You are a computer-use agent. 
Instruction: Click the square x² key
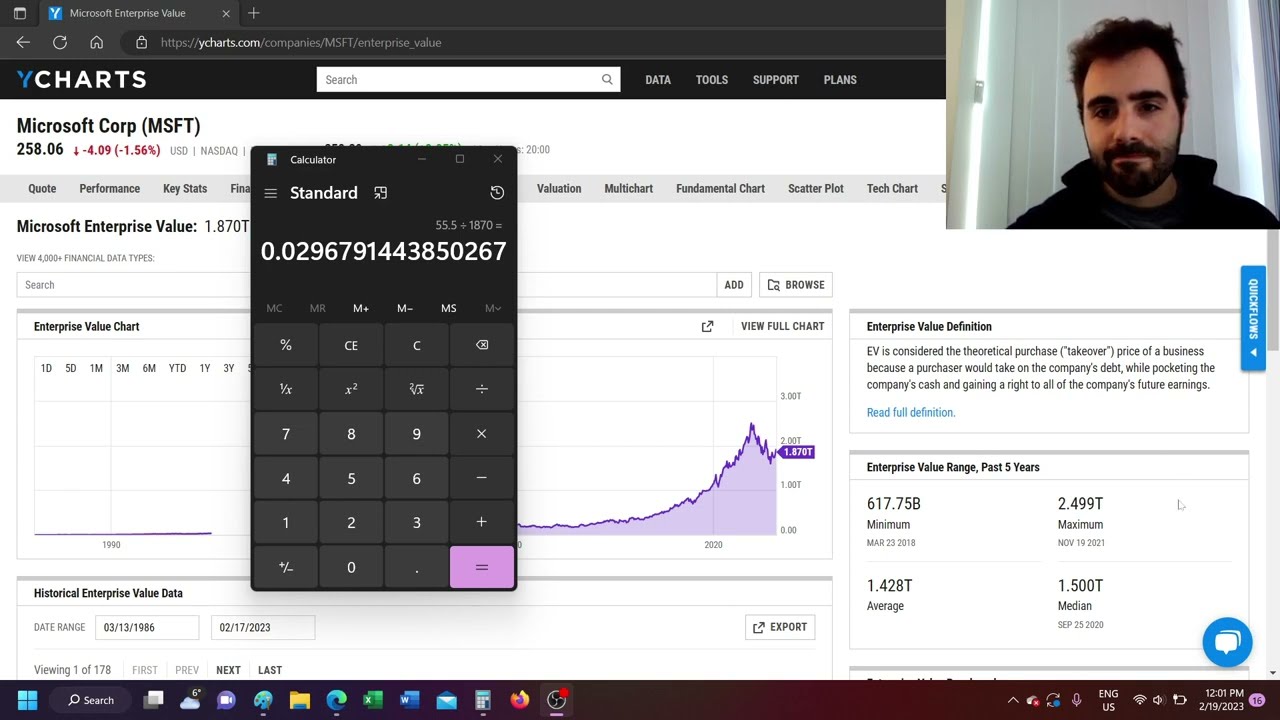351,389
